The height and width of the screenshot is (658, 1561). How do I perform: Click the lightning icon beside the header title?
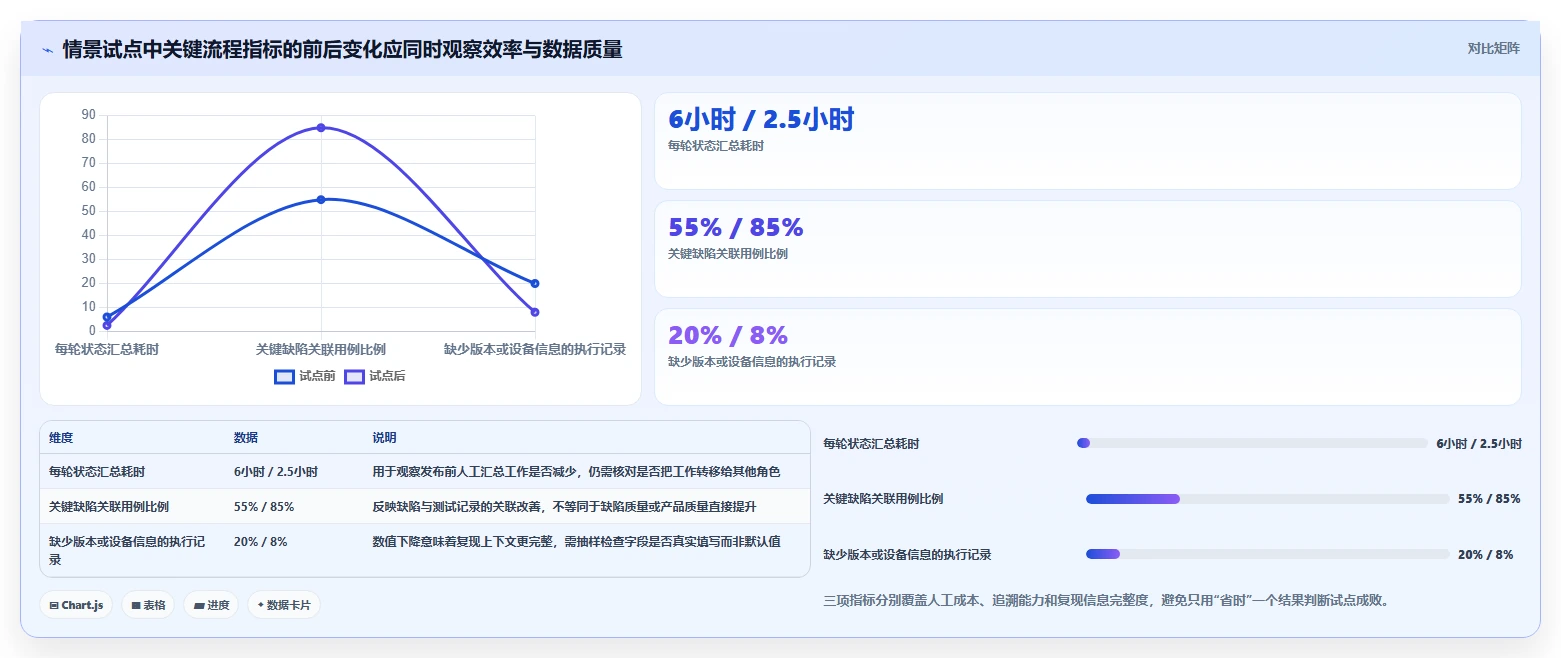(x=47, y=49)
